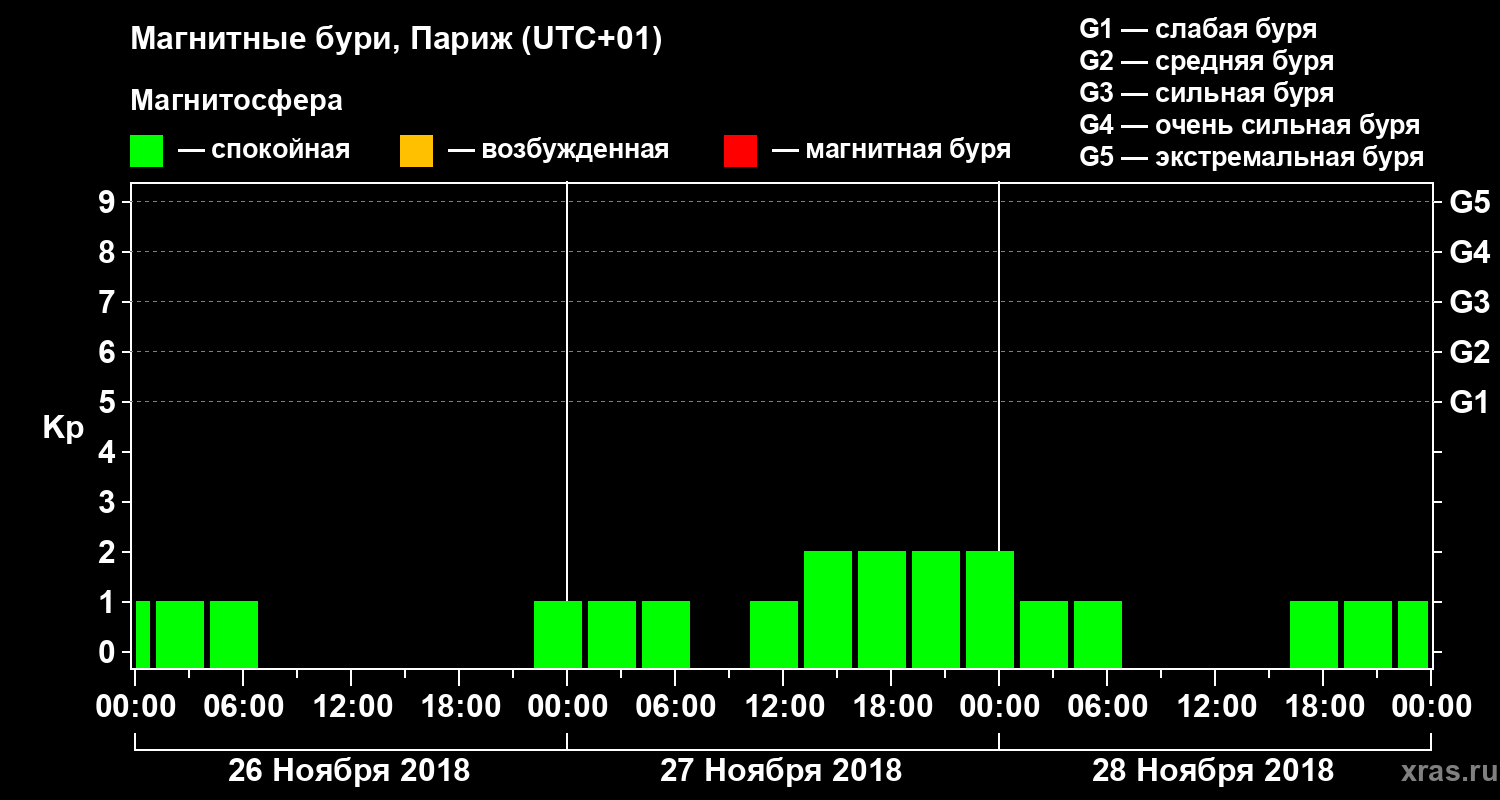Click the narrow last bar ending 28 November
Screen dimensions: 1500x800
point(1413,634)
